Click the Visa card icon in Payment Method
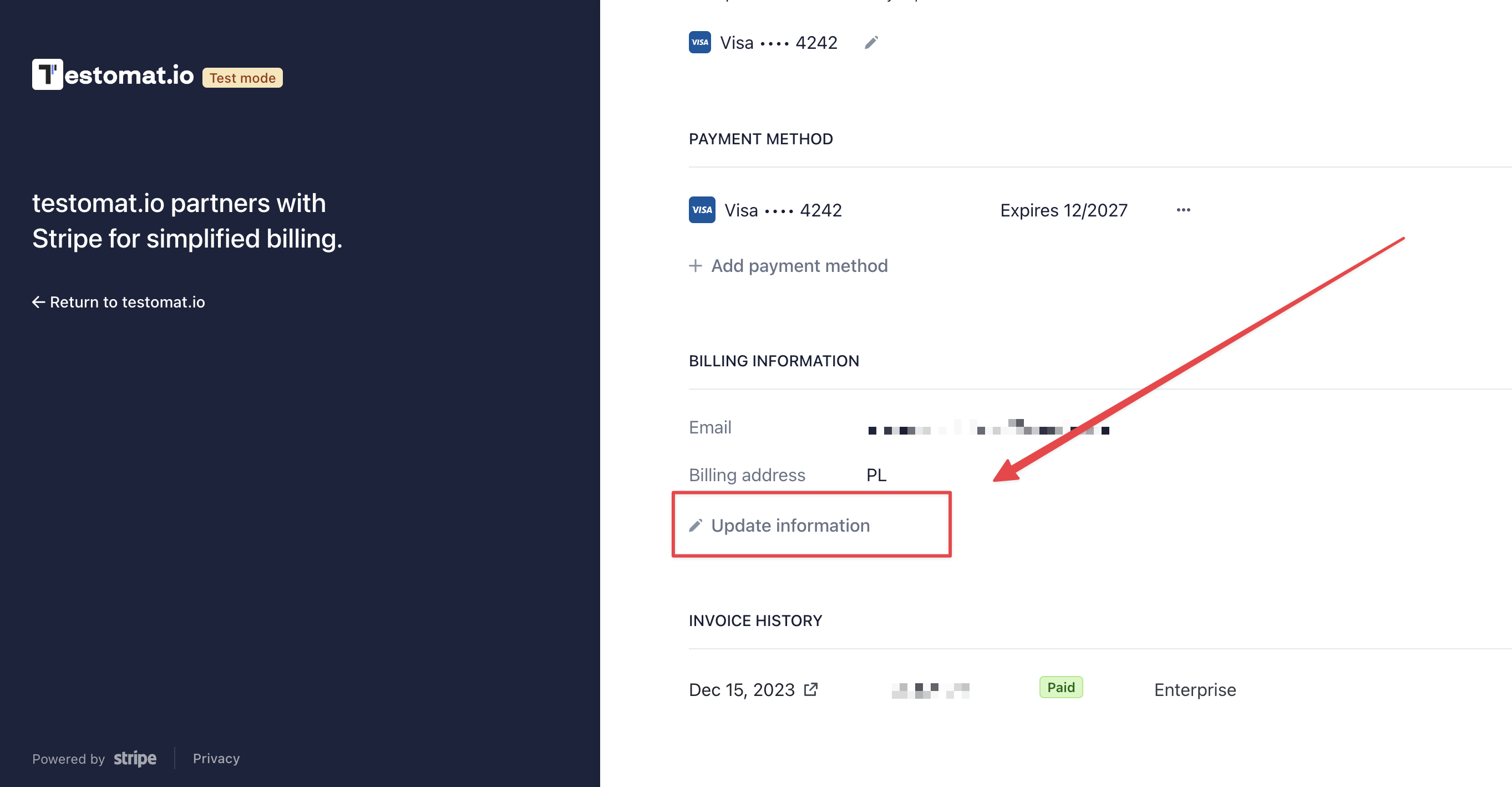1512x787 pixels. (702, 210)
